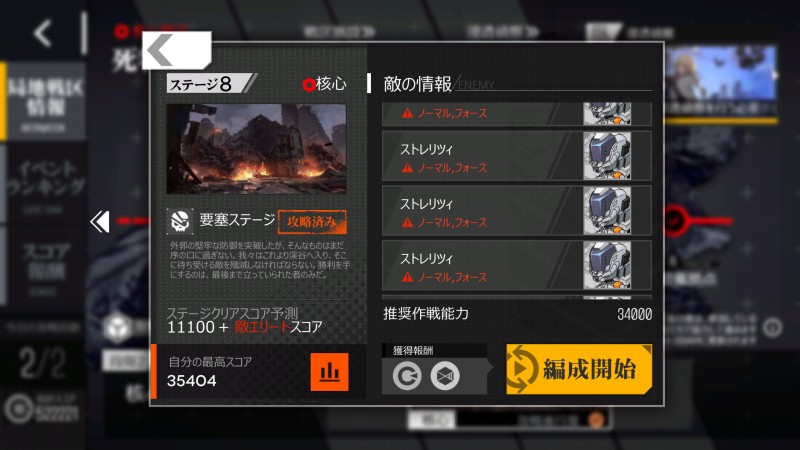Viewport: 800px width, 450px height.
Task: Select the second full ストレリツィ enemy row
Action: pyautogui.click(x=516, y=211)
